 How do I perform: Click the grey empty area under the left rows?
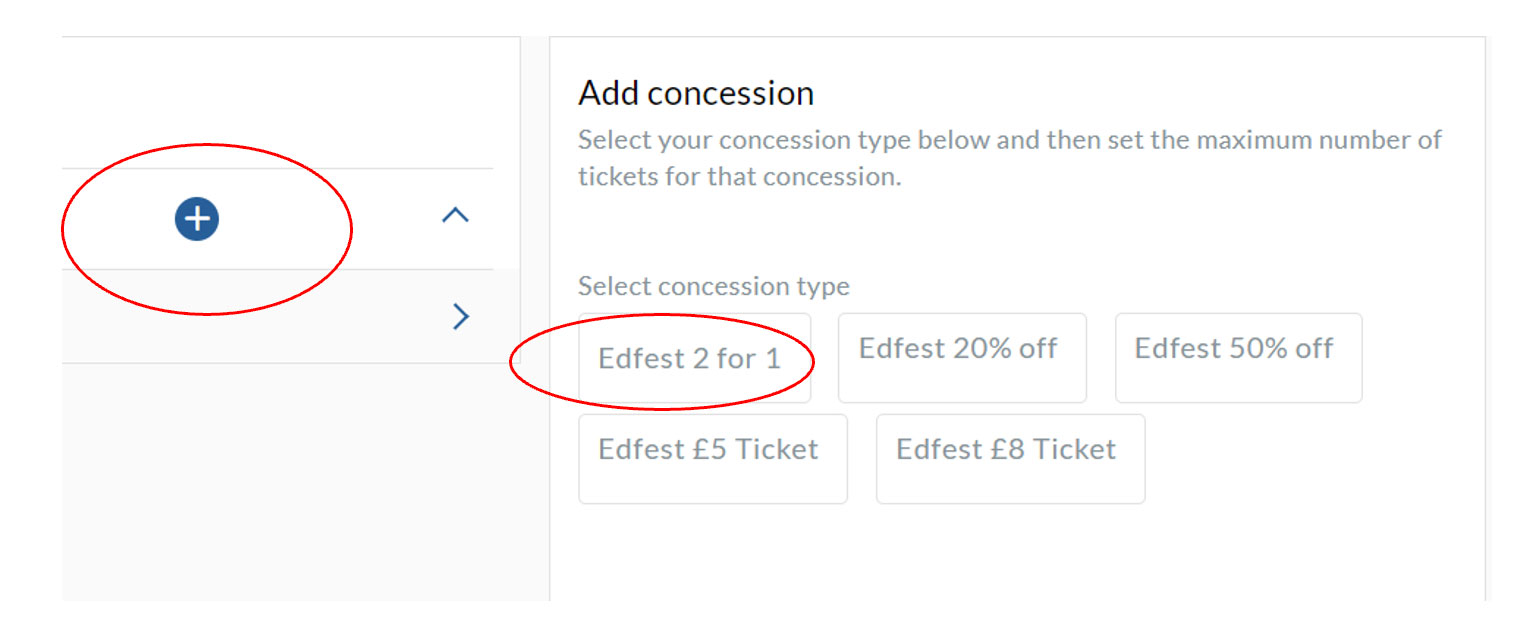click(290, 482)
